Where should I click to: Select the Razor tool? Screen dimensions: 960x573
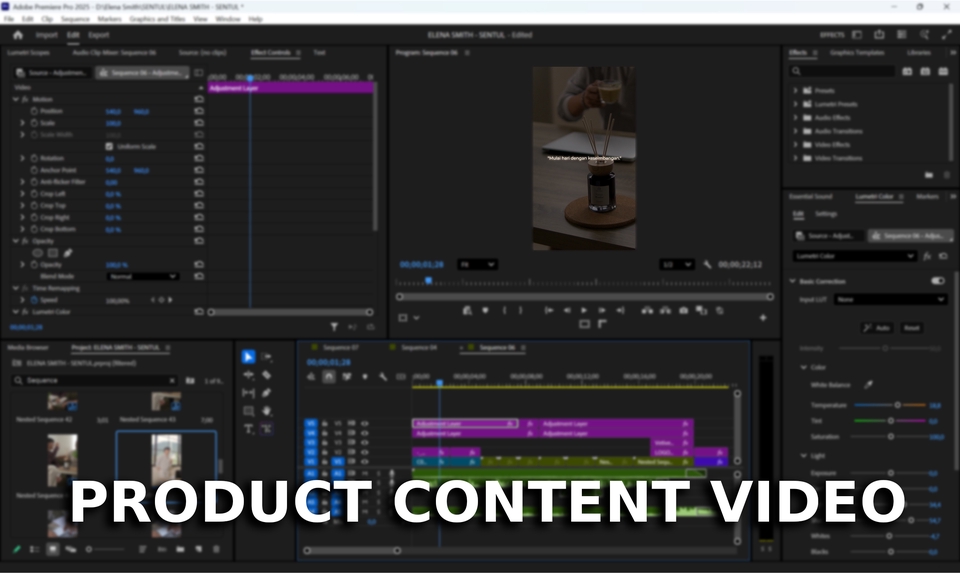click(x=267, y=375)
